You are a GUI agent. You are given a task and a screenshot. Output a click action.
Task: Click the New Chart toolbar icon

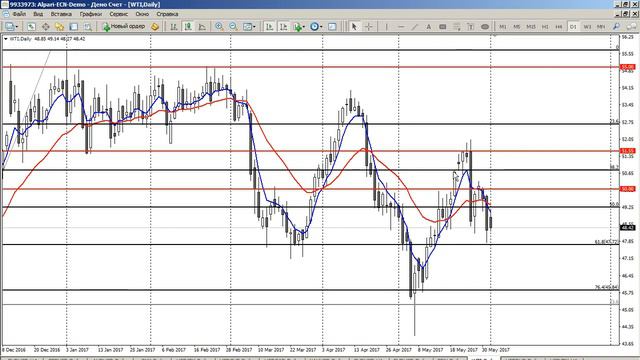coord(9,27)
